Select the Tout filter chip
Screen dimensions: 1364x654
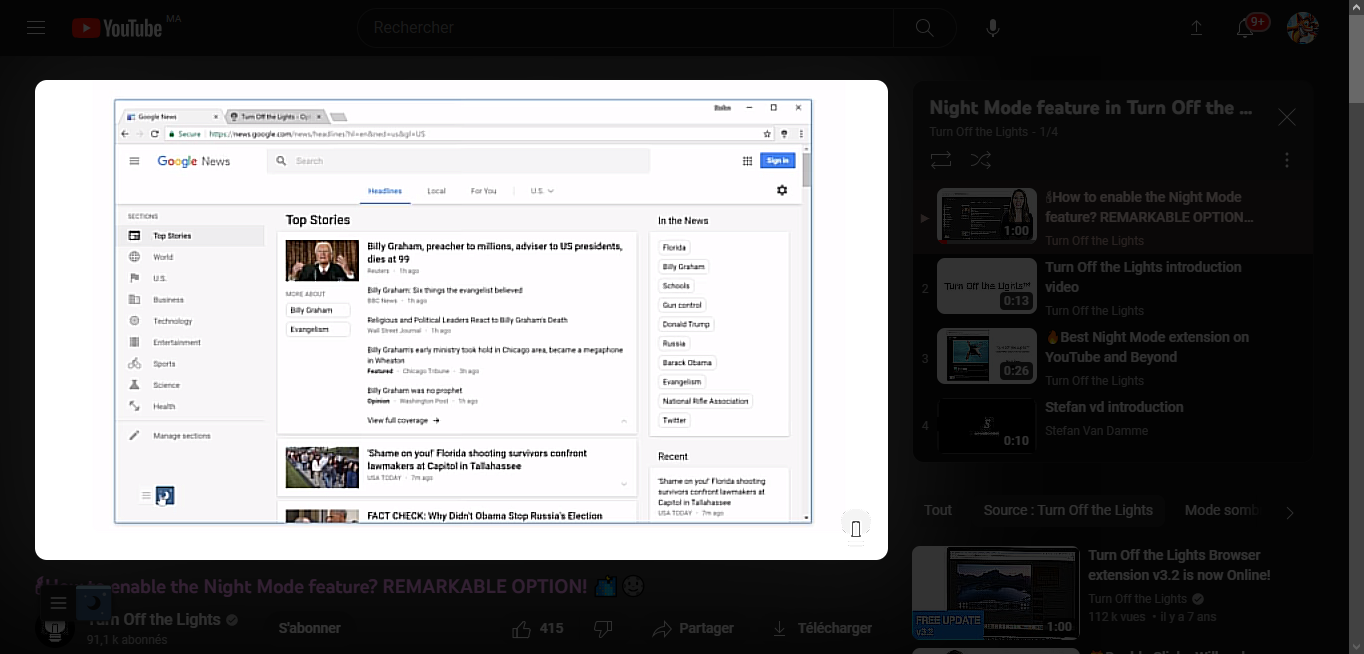pos(938,510)
